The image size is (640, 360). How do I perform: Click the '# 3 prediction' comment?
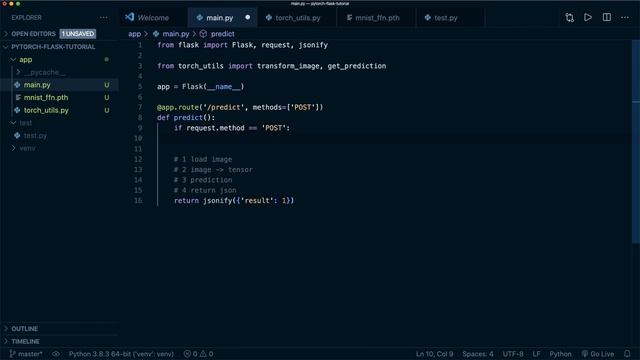pyautogui.click(x=203, y=180)
